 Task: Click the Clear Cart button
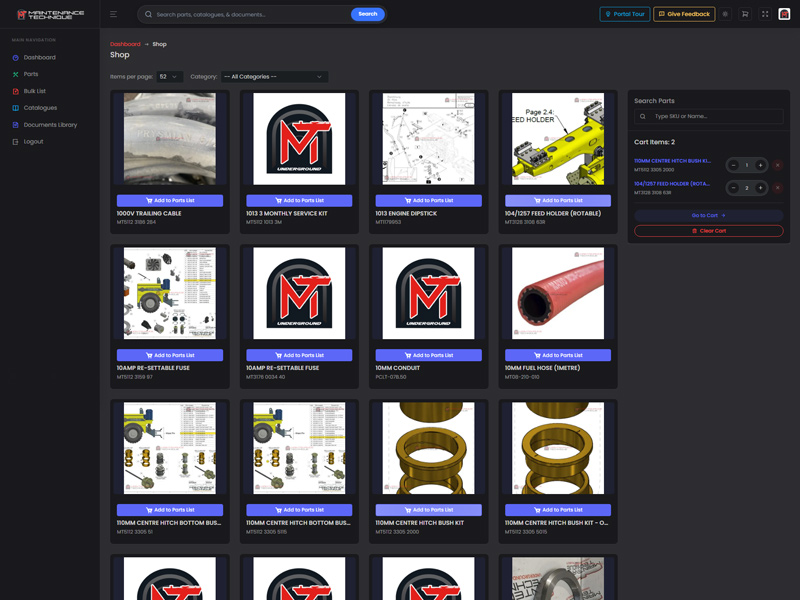(709, 231)
